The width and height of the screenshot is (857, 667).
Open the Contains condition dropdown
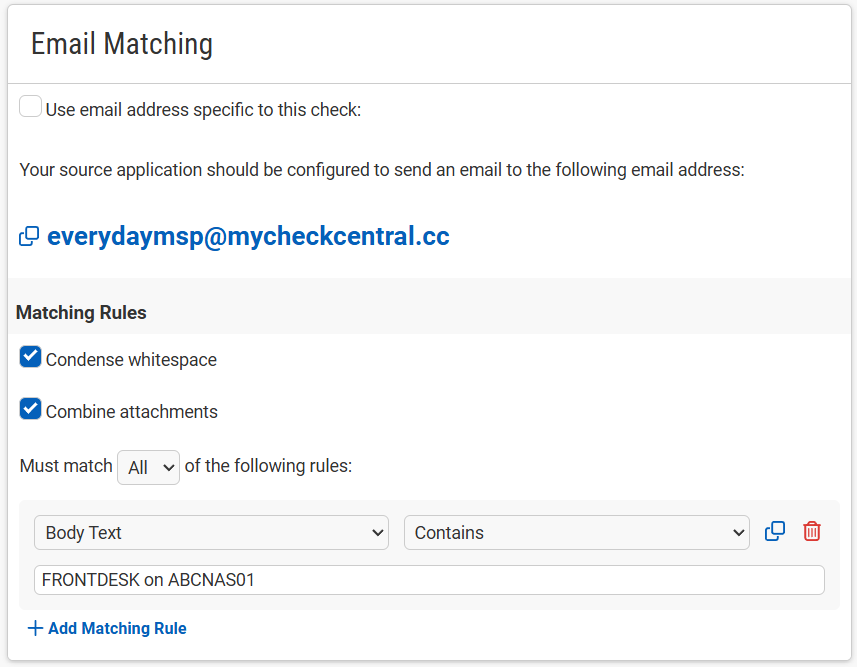pos(577,533)
